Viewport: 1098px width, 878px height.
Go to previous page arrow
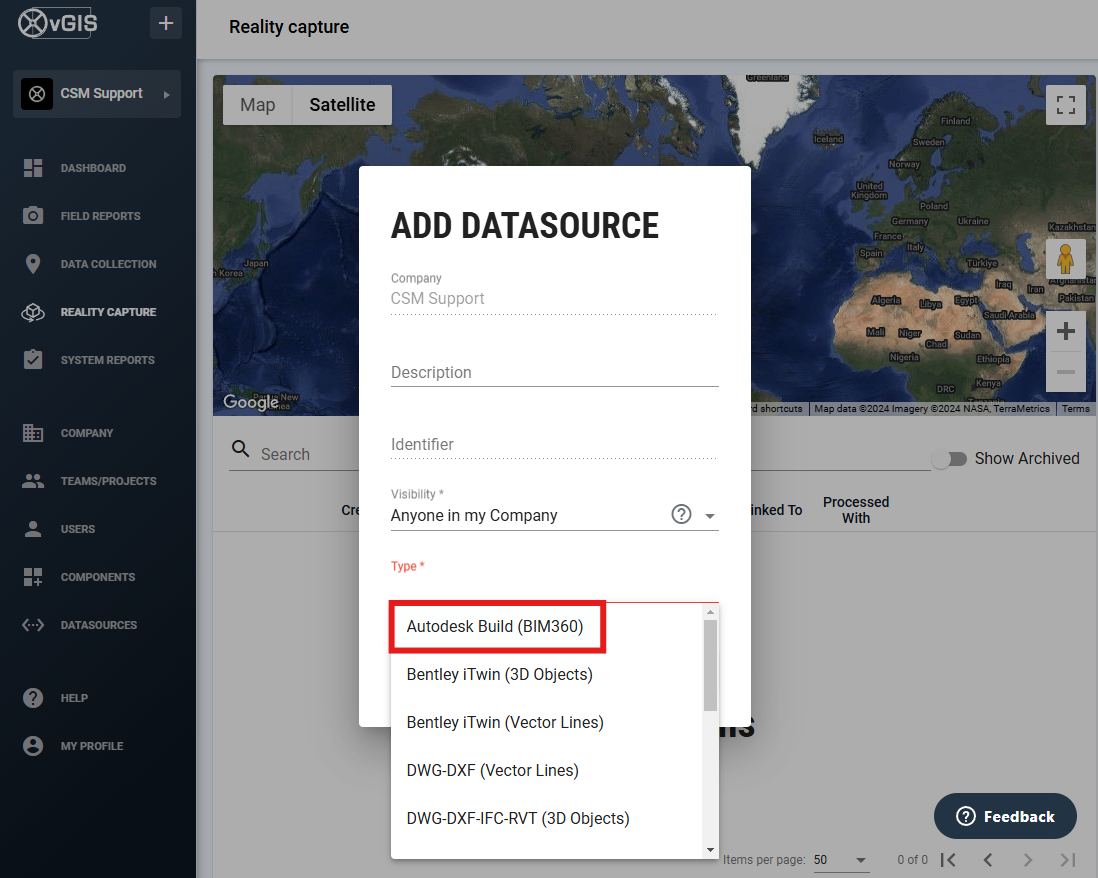987,860
